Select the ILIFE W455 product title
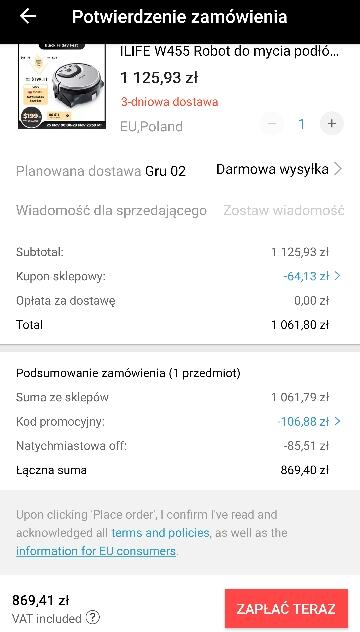Viewport: 360px width, 632px height. pos(230,52)
